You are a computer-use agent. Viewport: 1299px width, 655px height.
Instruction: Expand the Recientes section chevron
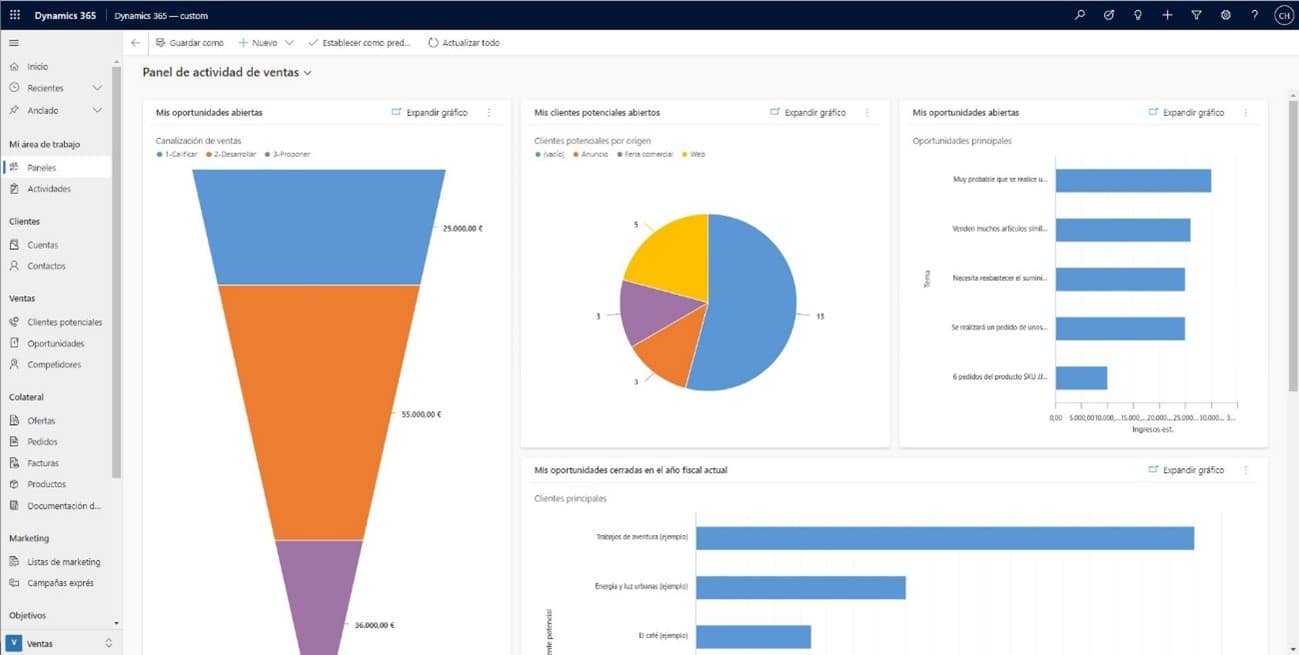point(97,88)
